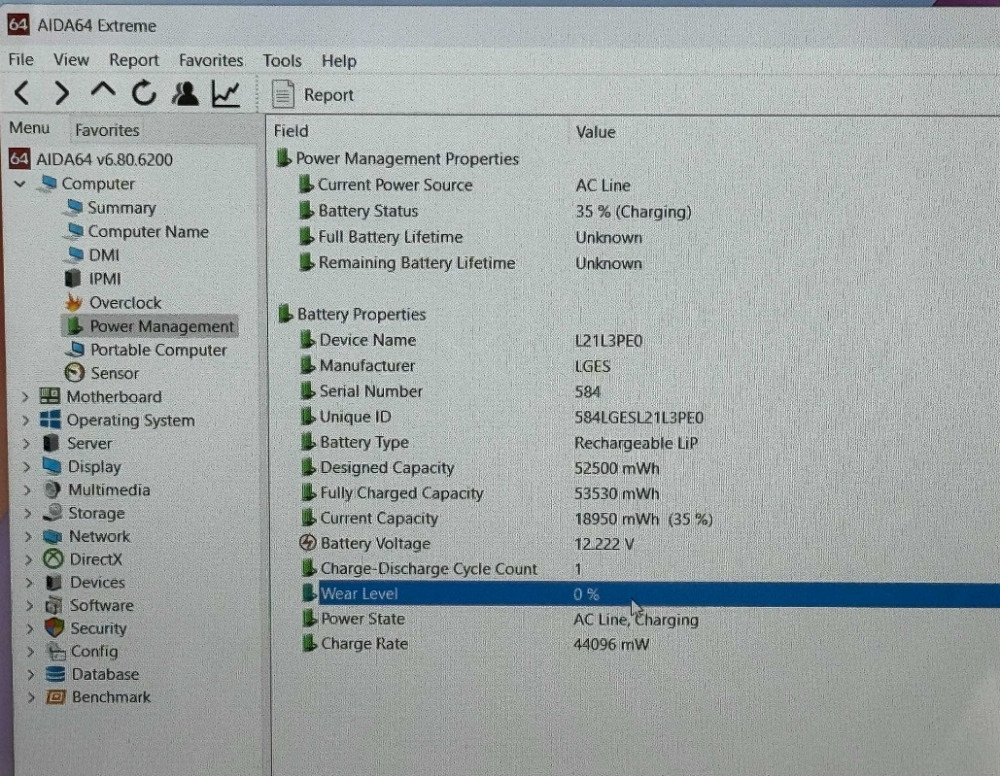Switch to the Favorites tab
This screenshot has width=1000, height=776.
(x=107, y=130)
